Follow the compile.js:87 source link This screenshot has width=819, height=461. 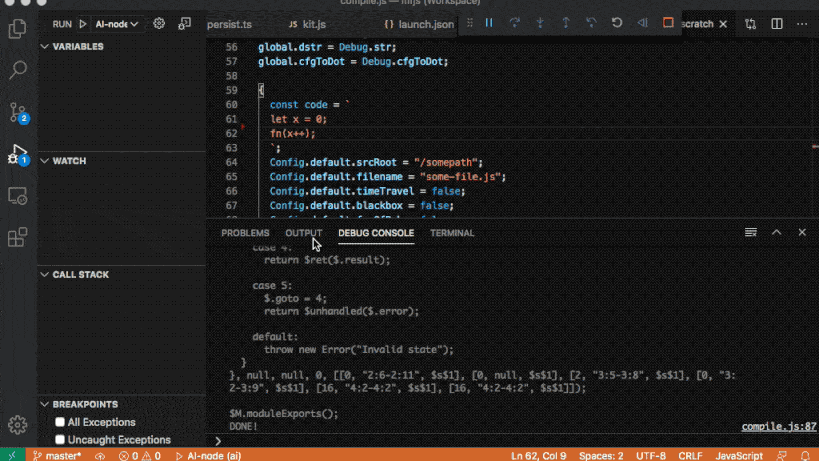(x=779, y=427)
